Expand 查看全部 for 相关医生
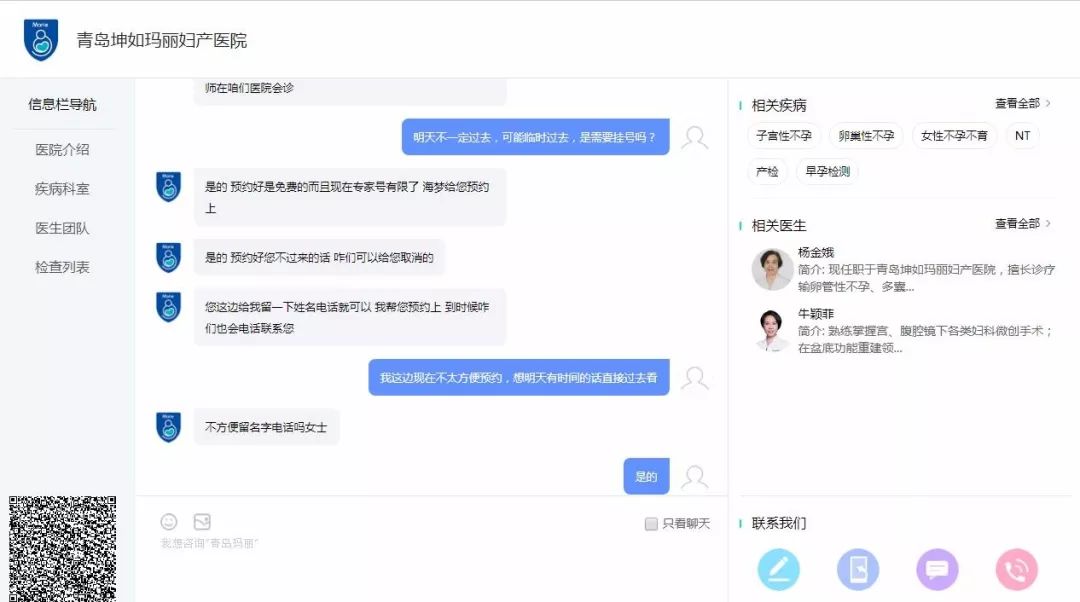This screenshot has height=602, width=1080. pos(1023,224)
